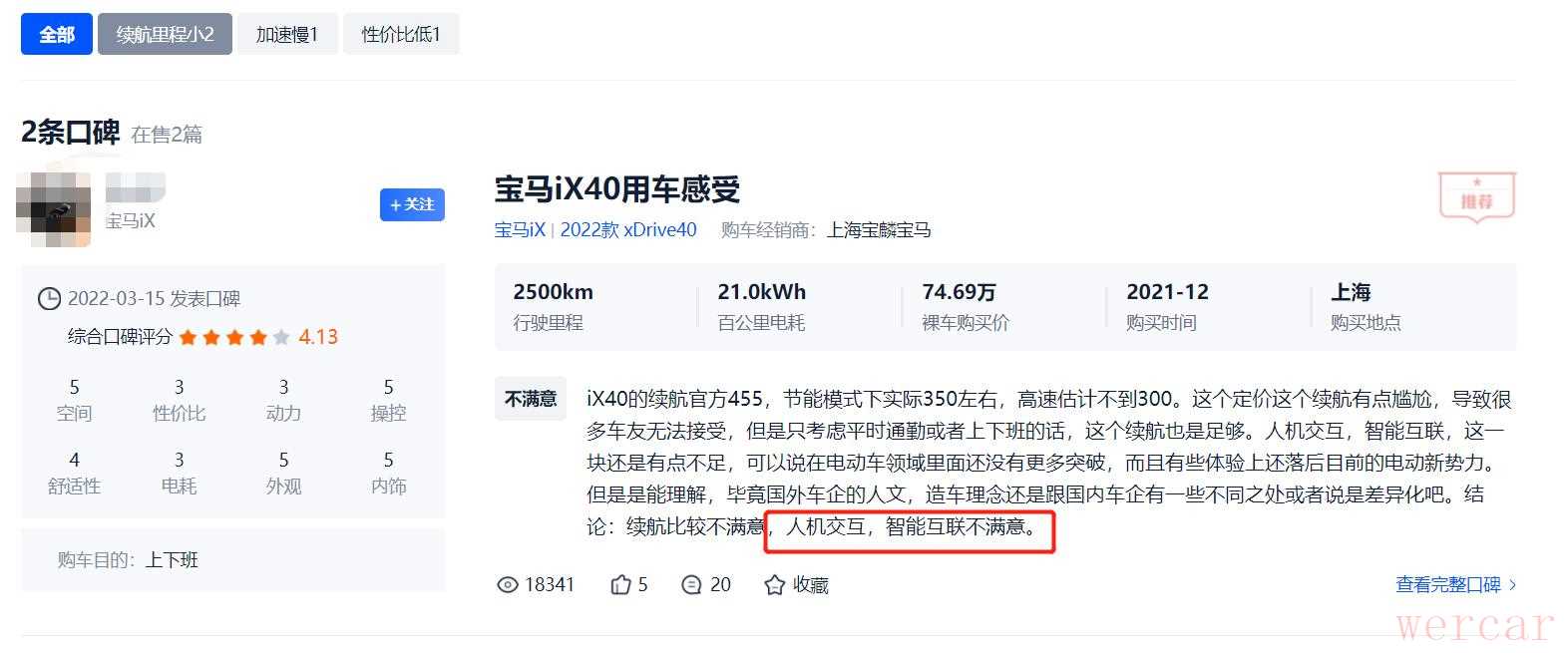The height and width of the screenshot is (653, 1568).
Task: Open the 宝马iX model link
Action: click(520, 230)
